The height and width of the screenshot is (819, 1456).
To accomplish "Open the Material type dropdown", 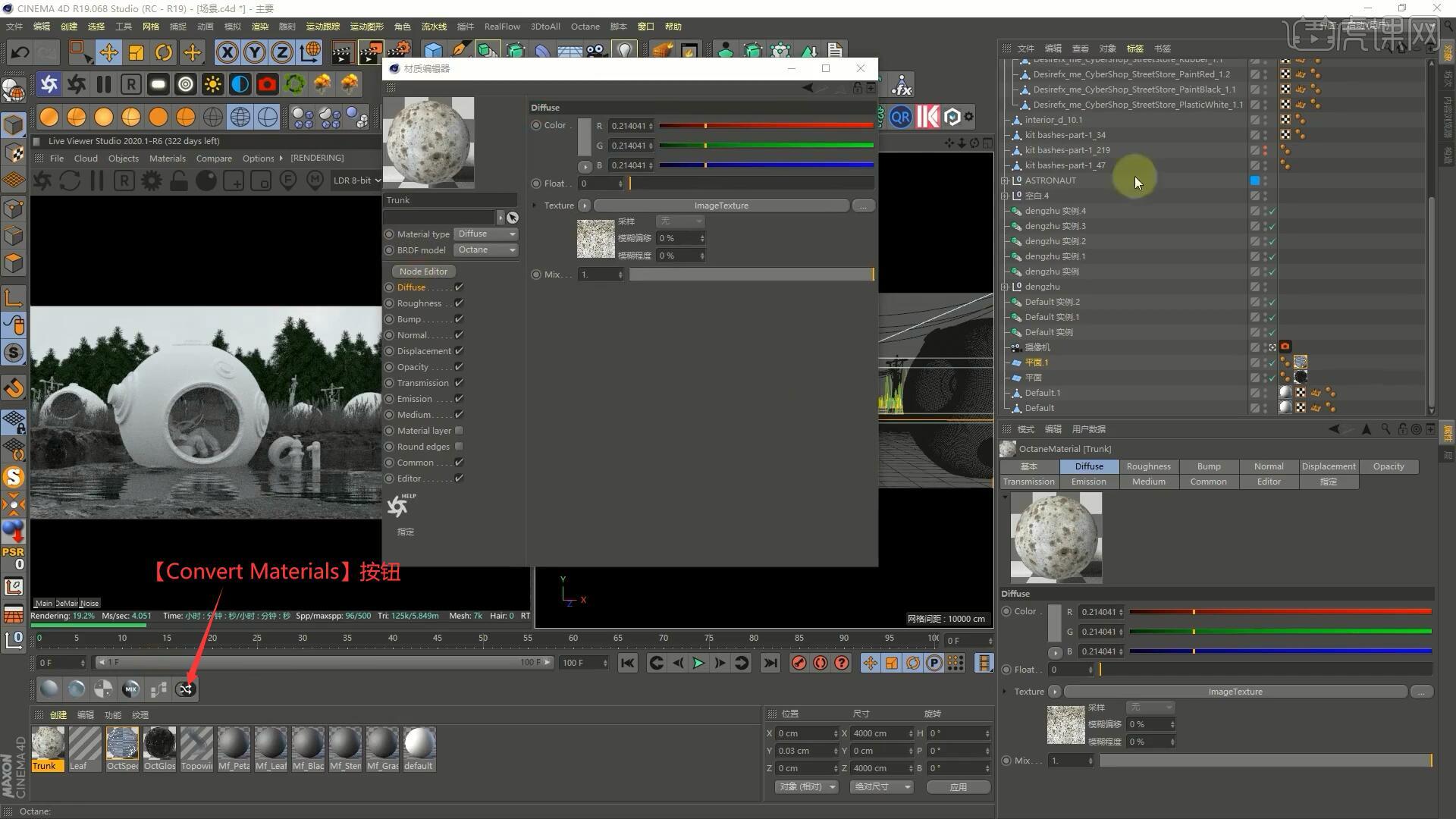I will click(x=486, y=234).
